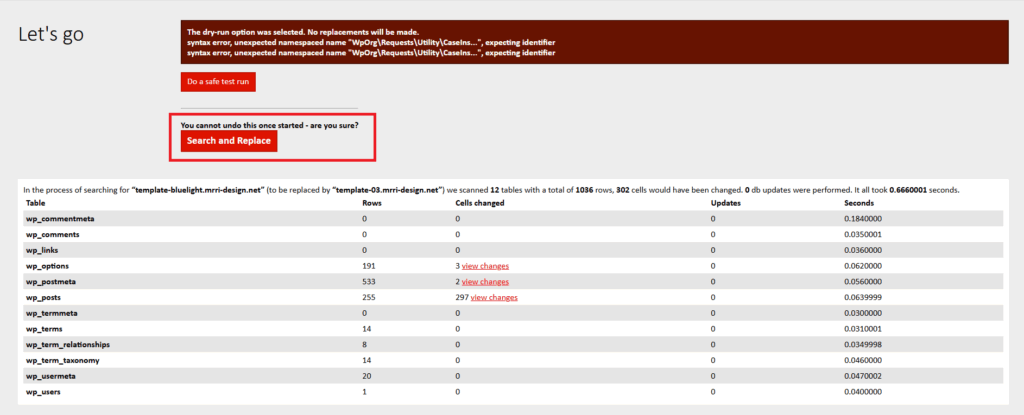The image size is (1024, 415).
Task: Select the wp_term_taxonomy table name
Action: click(62, 360)
